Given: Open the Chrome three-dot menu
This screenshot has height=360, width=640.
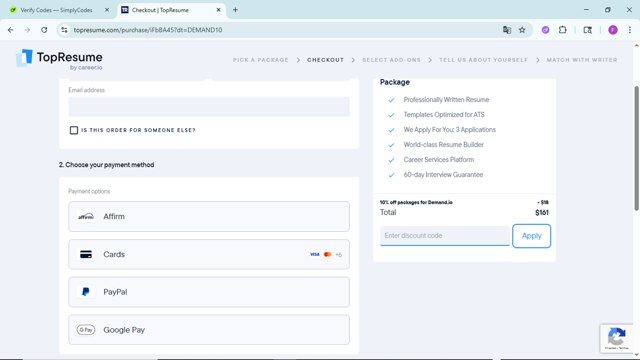Looking at the screenshot, I should [630, 30].
